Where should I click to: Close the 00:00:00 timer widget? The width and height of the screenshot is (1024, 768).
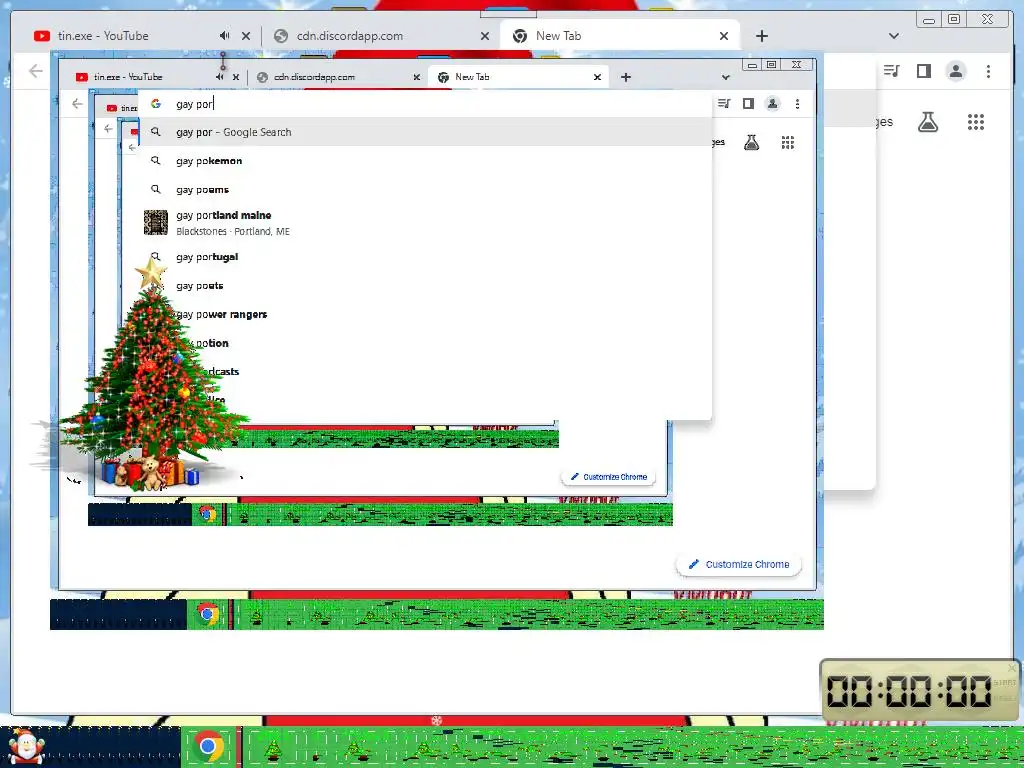point(1012,668)
